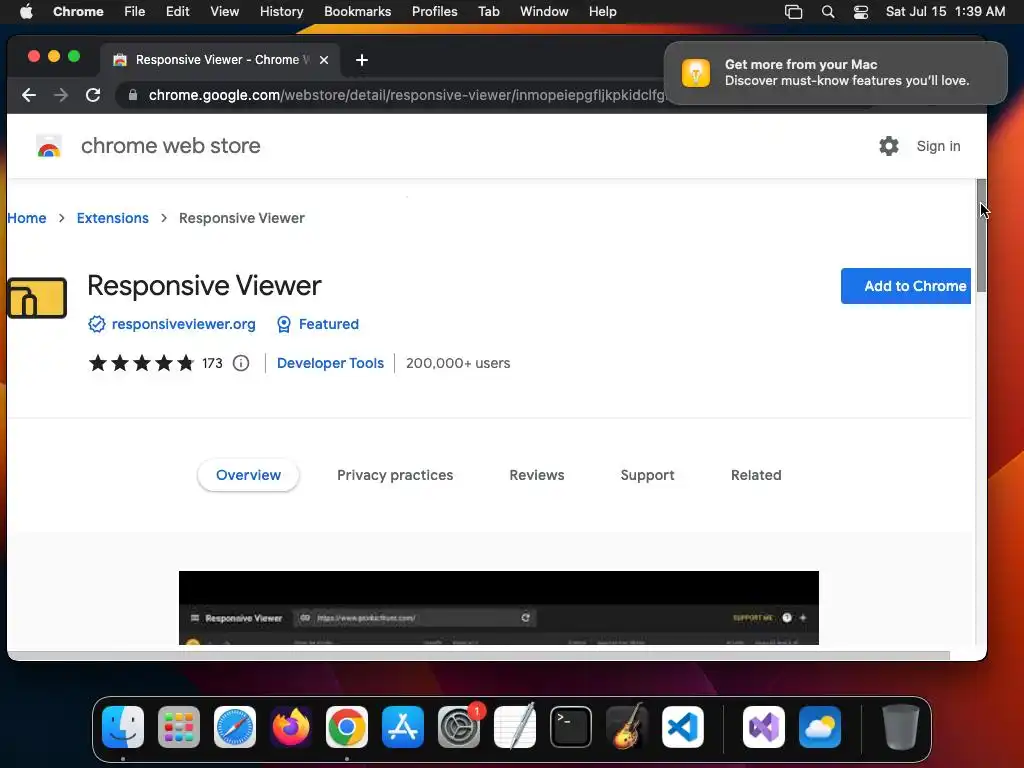This screenshot has height=768, width=1024.
Task: Open the Bookmarks menu
Action: coord(358,12)
